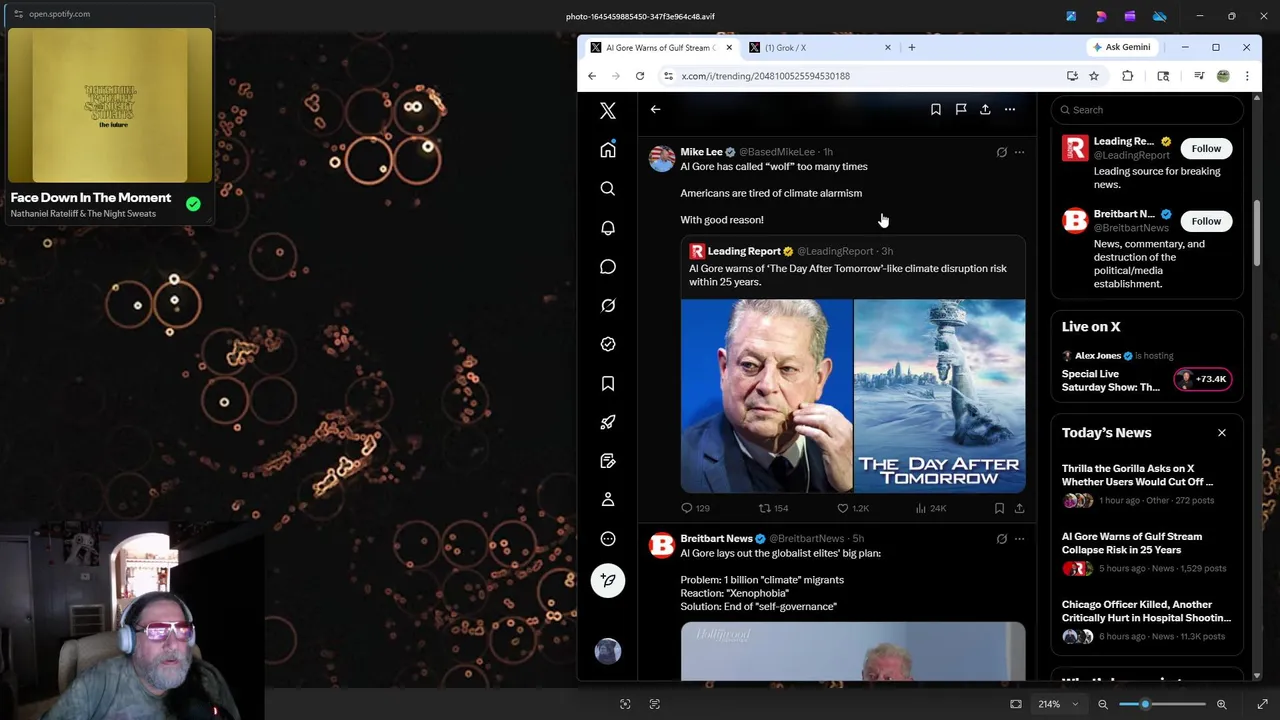Join Alex Jones live +73.4K listeners
1280x720 pixels.
[1203, 379]
